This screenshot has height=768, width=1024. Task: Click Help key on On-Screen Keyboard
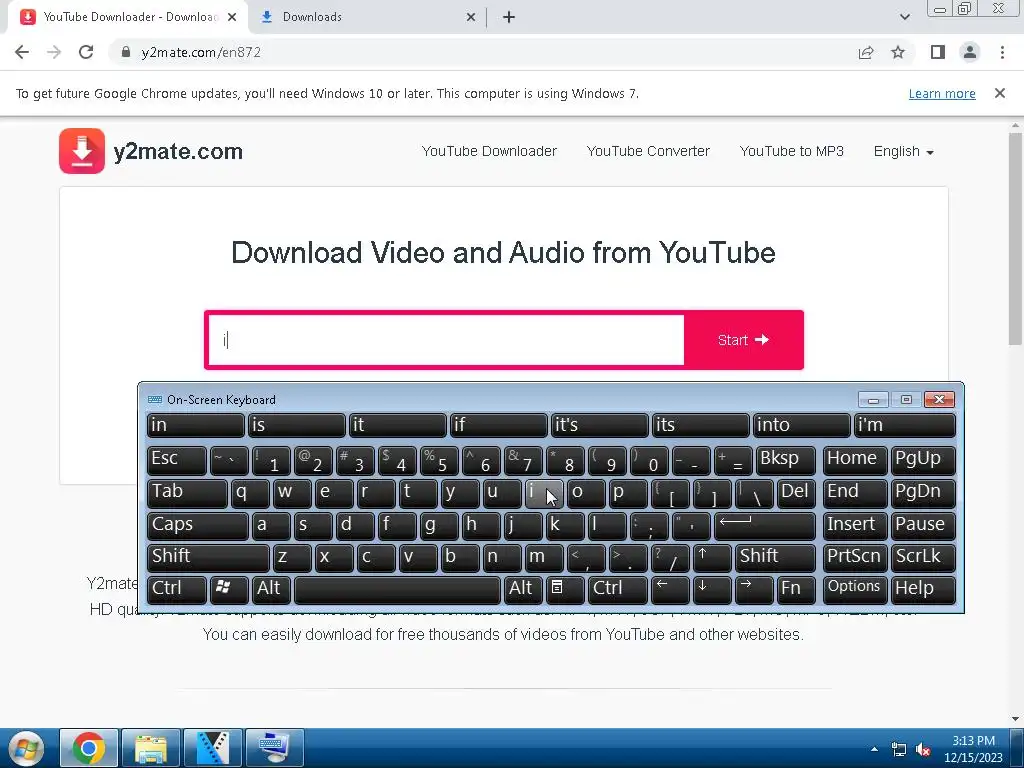click(923, 589)
